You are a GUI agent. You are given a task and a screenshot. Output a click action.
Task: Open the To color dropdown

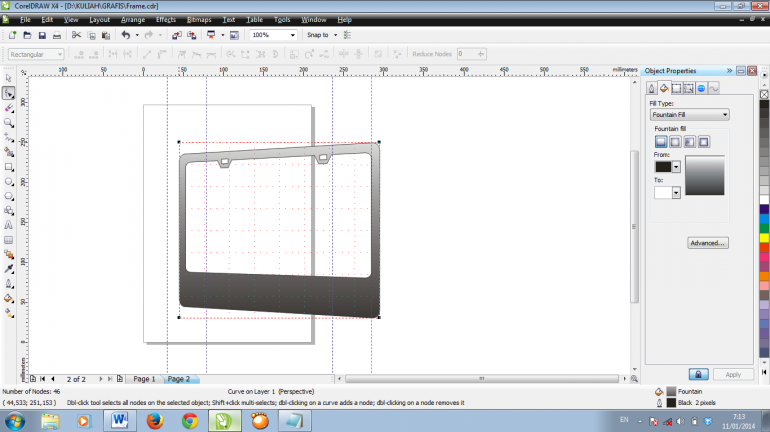(676, 192)
